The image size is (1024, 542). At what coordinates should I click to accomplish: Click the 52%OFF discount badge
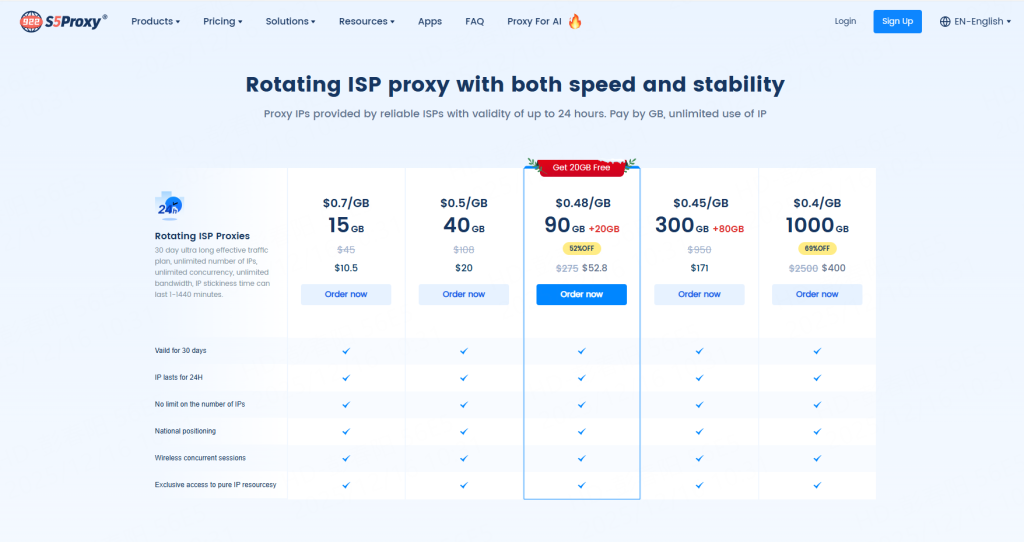581,248
